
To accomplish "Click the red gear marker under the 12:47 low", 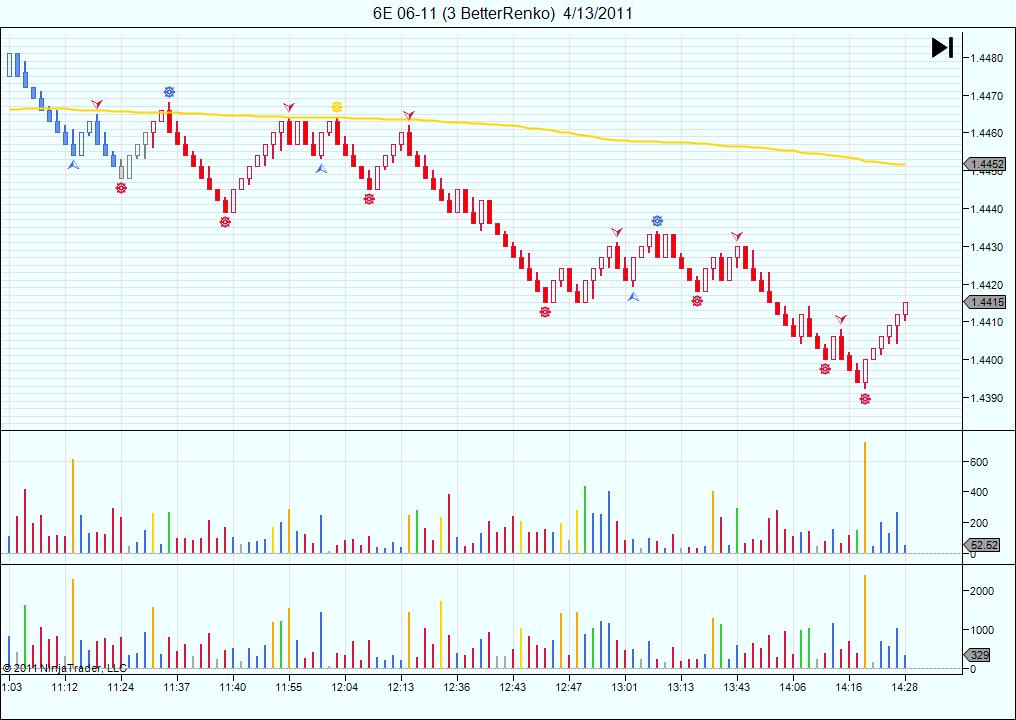I will 545,312.
